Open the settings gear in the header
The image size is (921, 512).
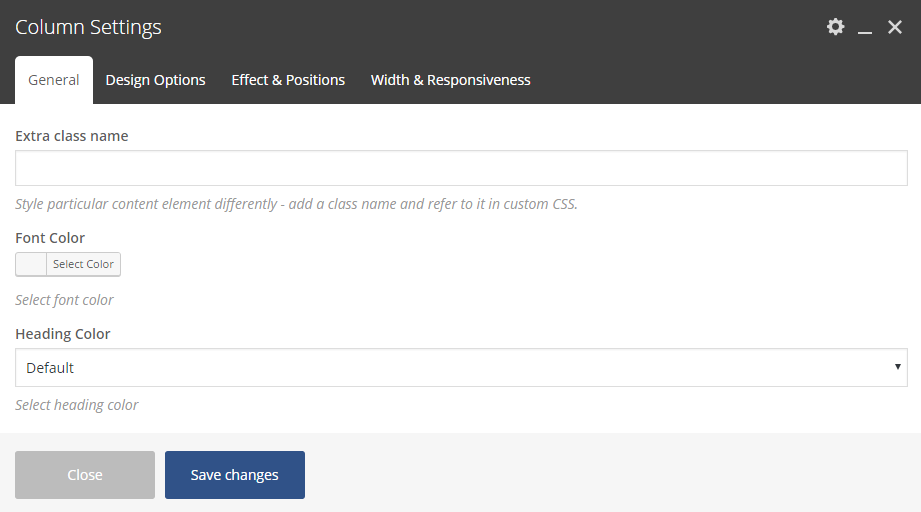click(x=835, y=27)
